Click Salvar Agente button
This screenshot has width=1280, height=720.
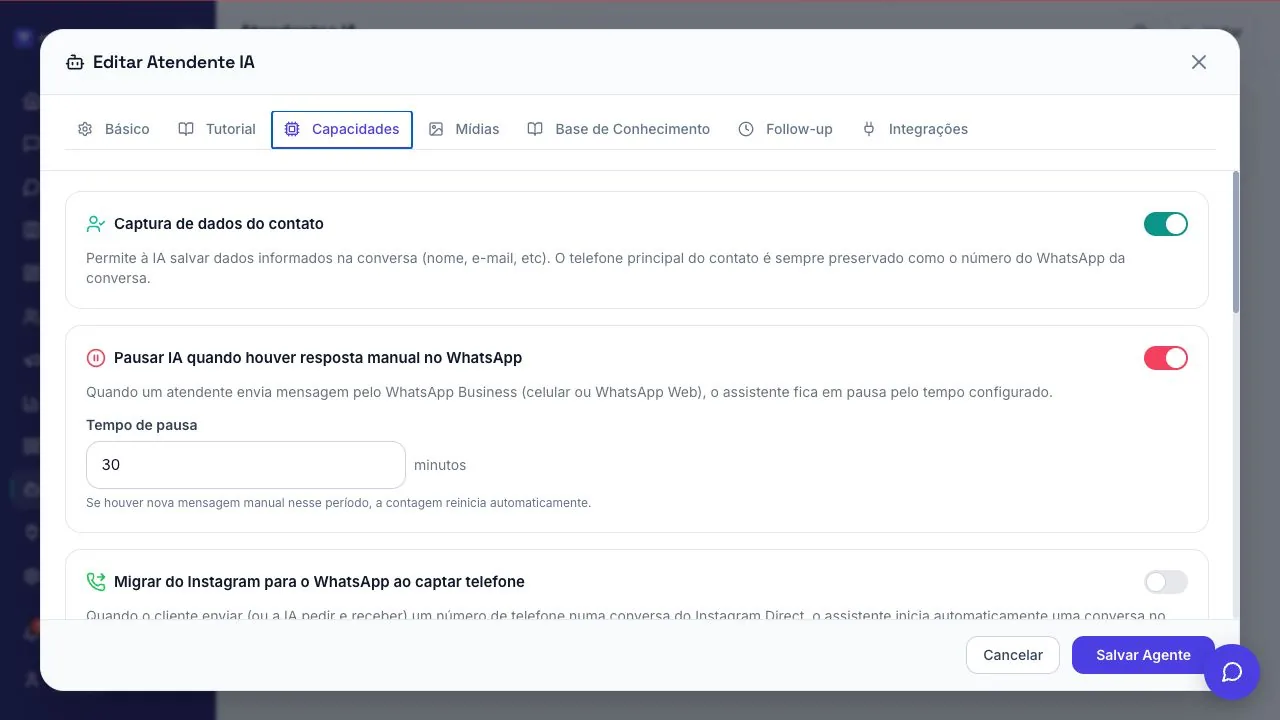[x=1143, y=655]
